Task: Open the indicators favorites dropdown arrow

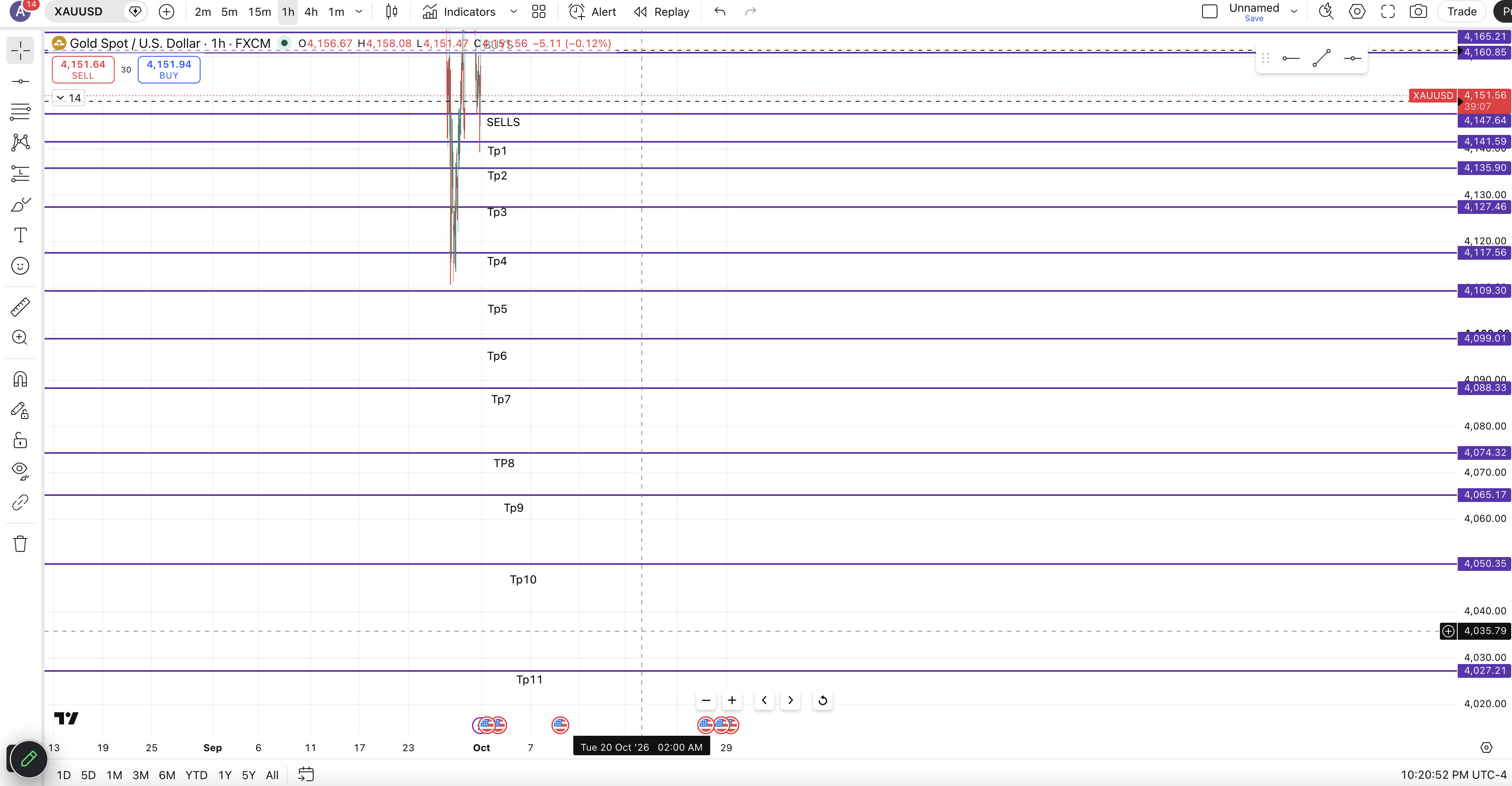Action: coord(514,12)
